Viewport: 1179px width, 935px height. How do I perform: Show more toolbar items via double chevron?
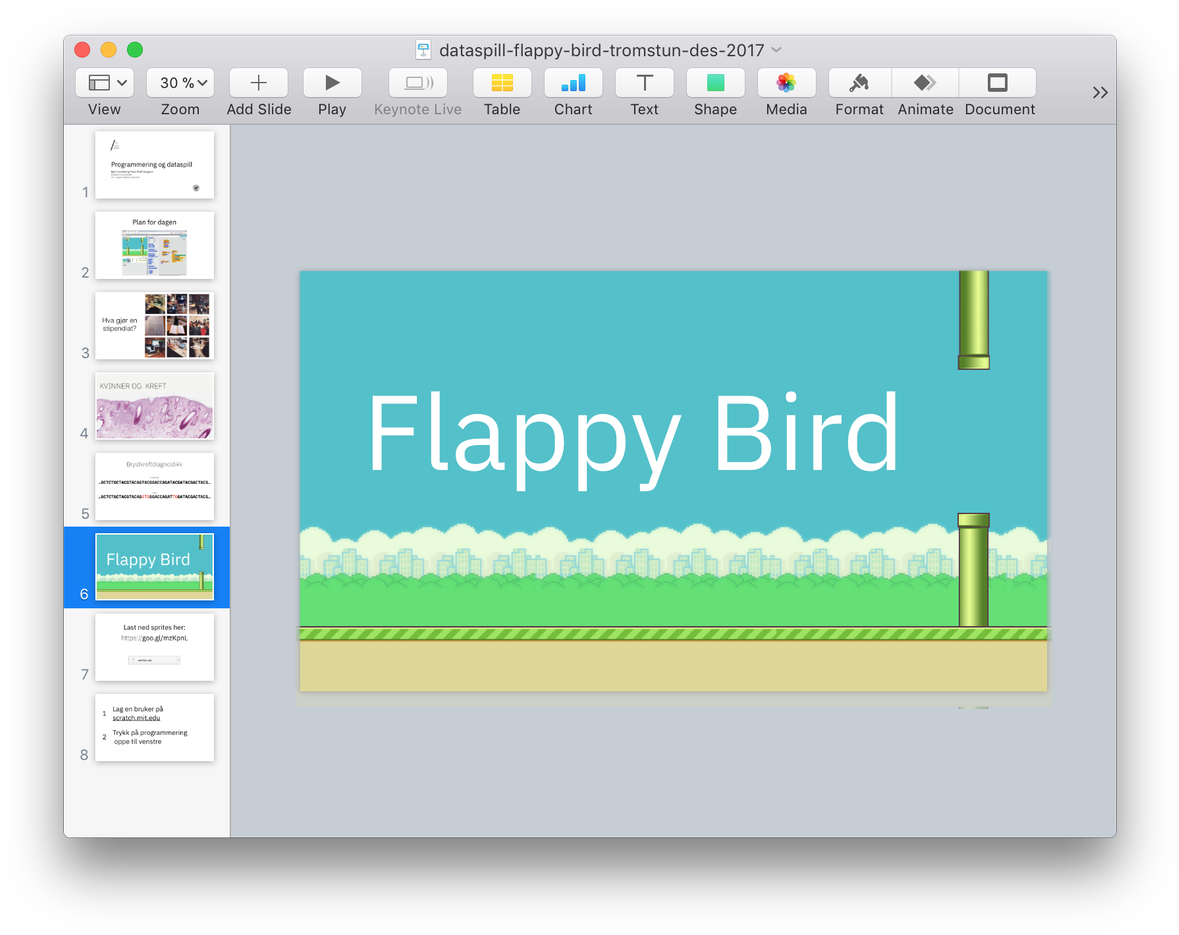tap(1100, 93)
